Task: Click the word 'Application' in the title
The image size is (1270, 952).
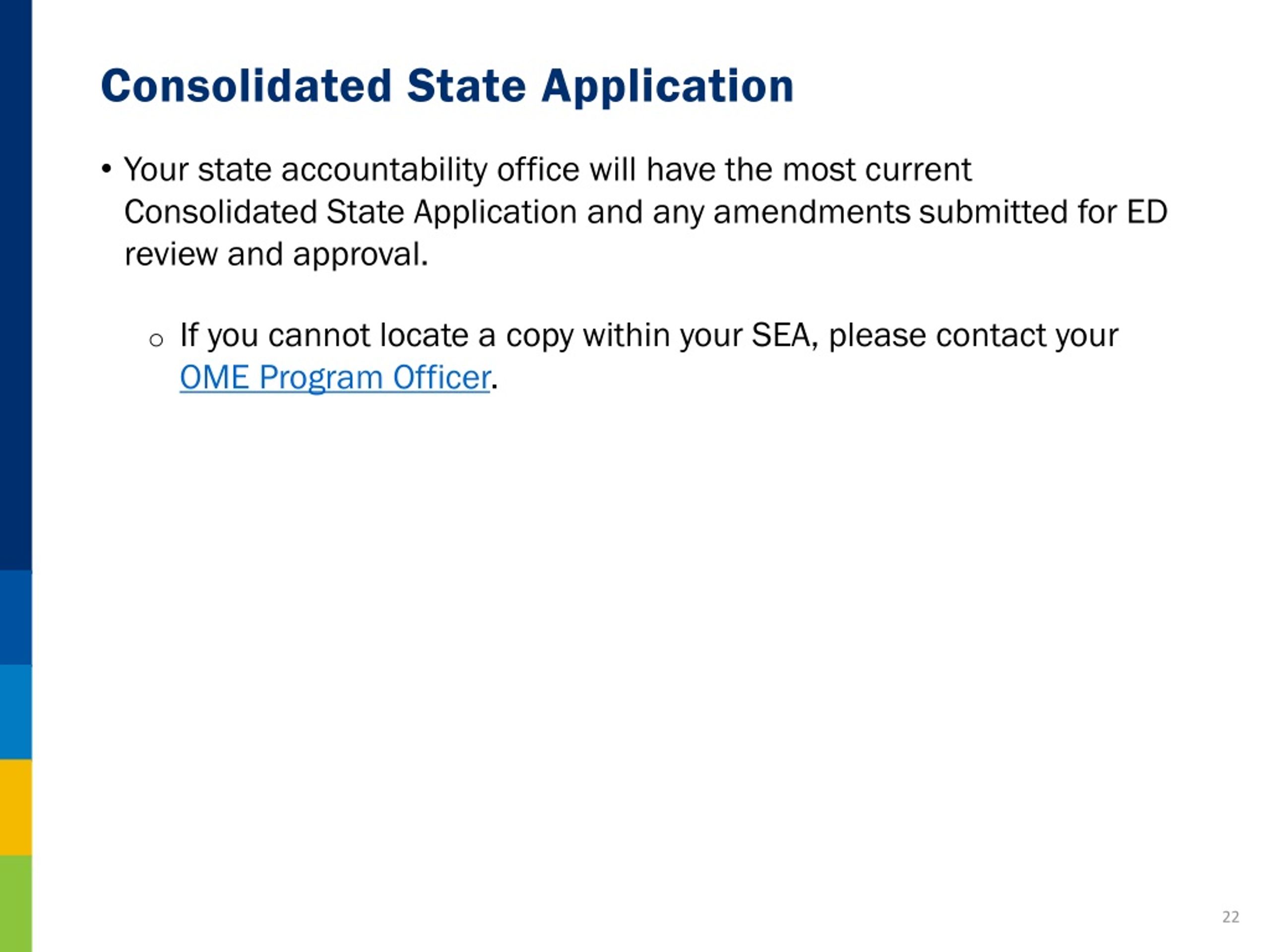Action: [x=668, y=87]
